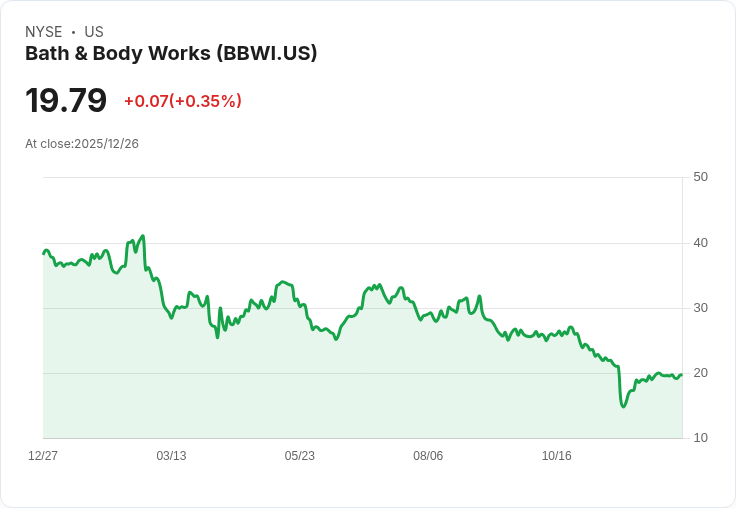
Task: Click the line's final endpoint at right edge
Action: coord(681,375)
